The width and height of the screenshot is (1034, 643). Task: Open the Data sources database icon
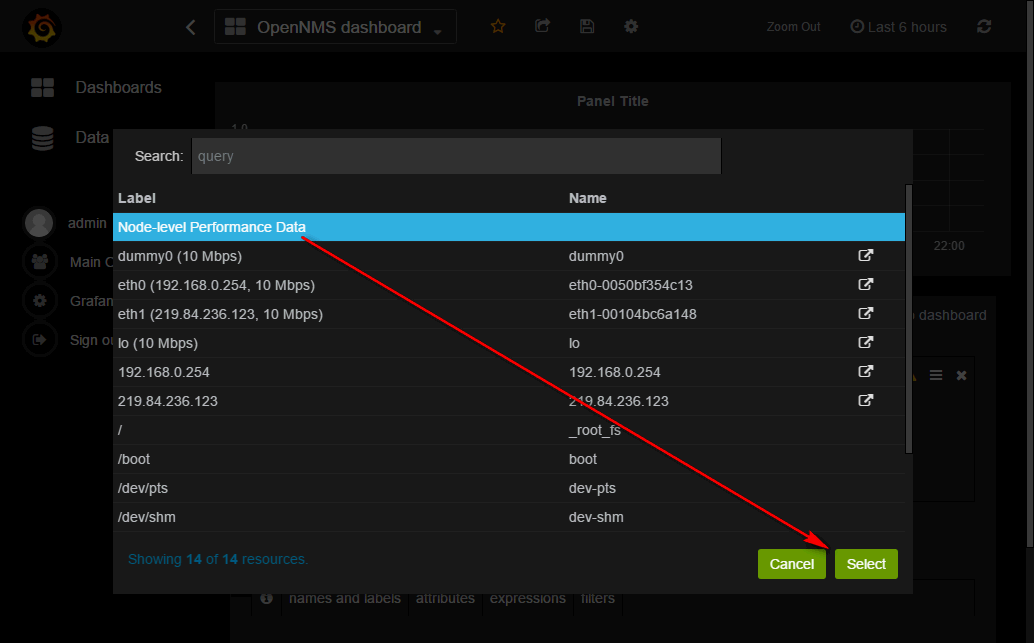click(42, 138)
